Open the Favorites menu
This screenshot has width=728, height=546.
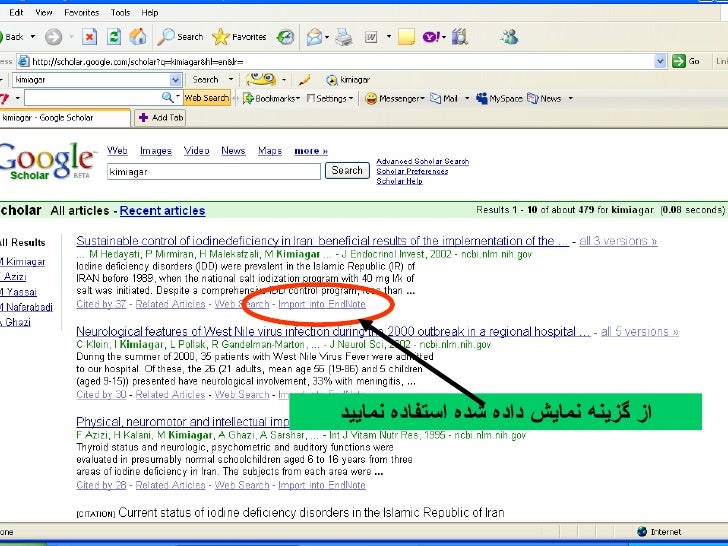tap(82, 13)
